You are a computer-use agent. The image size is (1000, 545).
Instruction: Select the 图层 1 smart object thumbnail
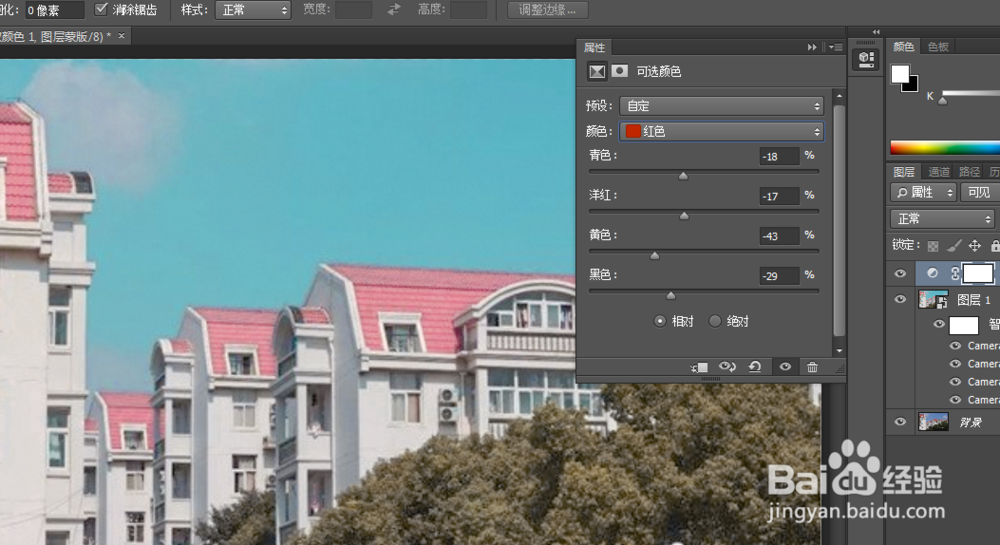tap(933, 299)
